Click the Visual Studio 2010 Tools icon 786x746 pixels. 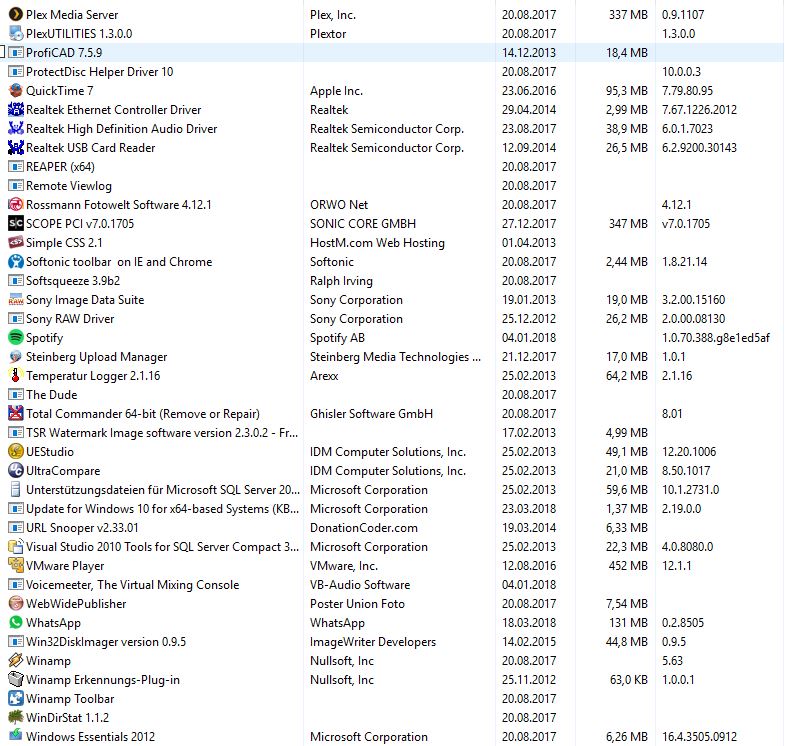(16, 546)
